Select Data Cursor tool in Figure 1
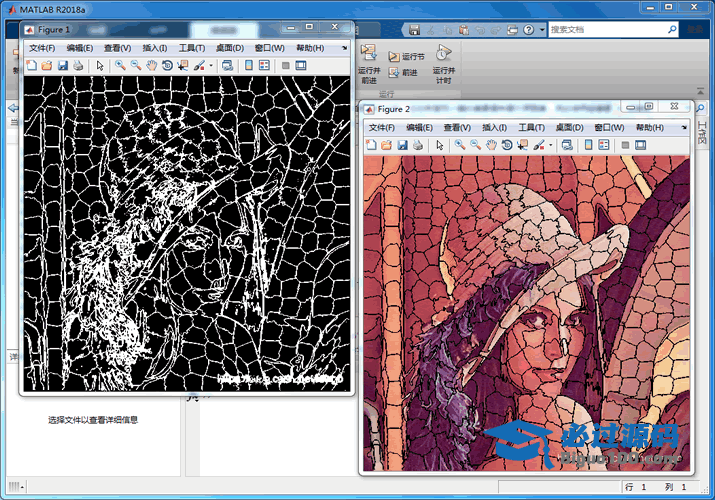The image size is (715, 500). coord(183,66)
